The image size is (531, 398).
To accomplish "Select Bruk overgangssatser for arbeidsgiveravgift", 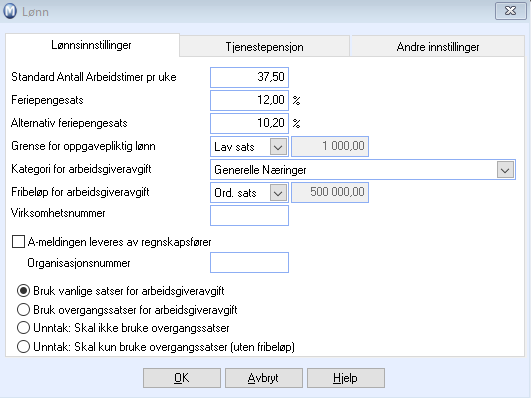I will [23, 310].
